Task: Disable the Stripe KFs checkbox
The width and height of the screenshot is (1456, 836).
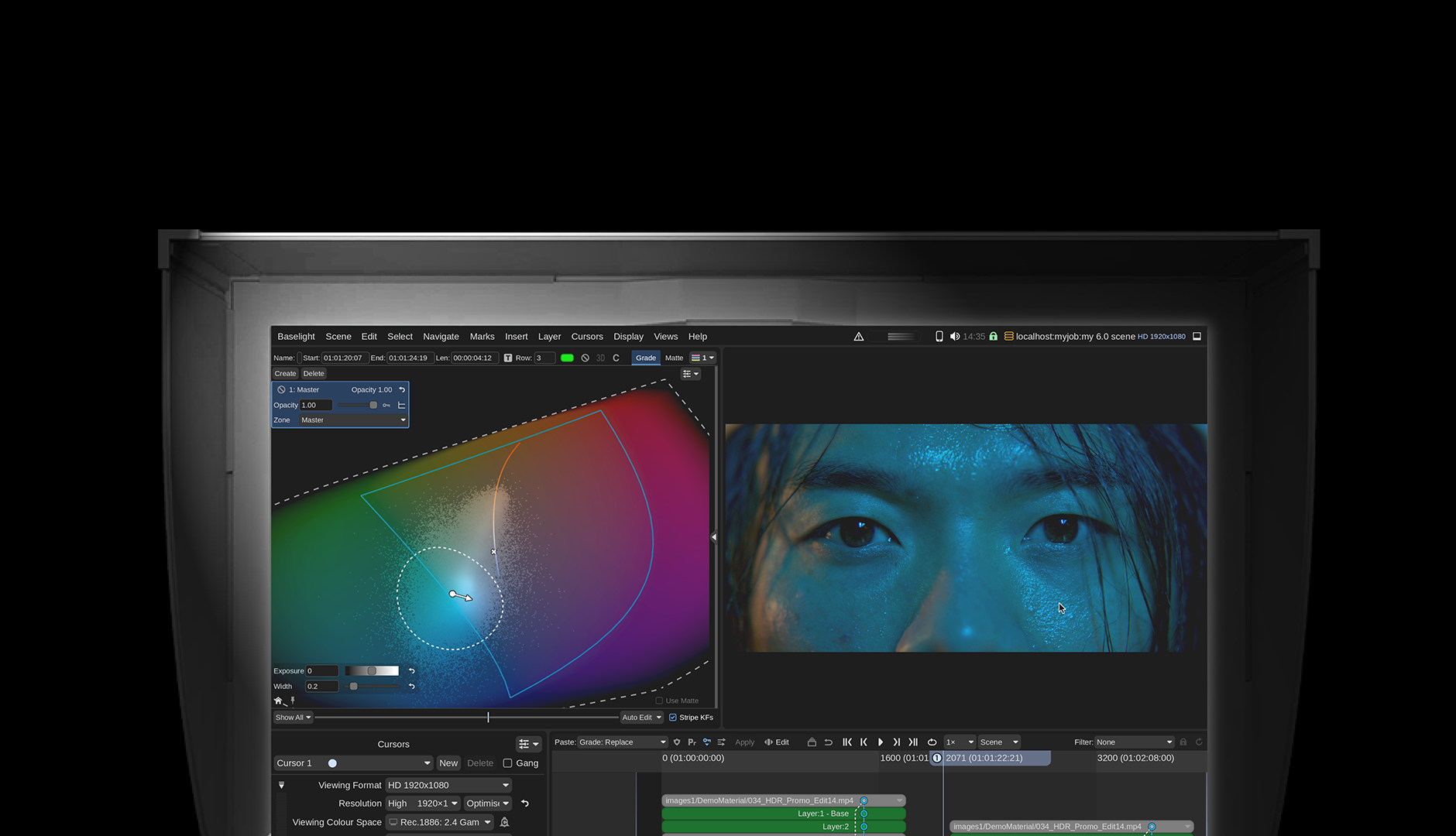Action: coord(673,718)
